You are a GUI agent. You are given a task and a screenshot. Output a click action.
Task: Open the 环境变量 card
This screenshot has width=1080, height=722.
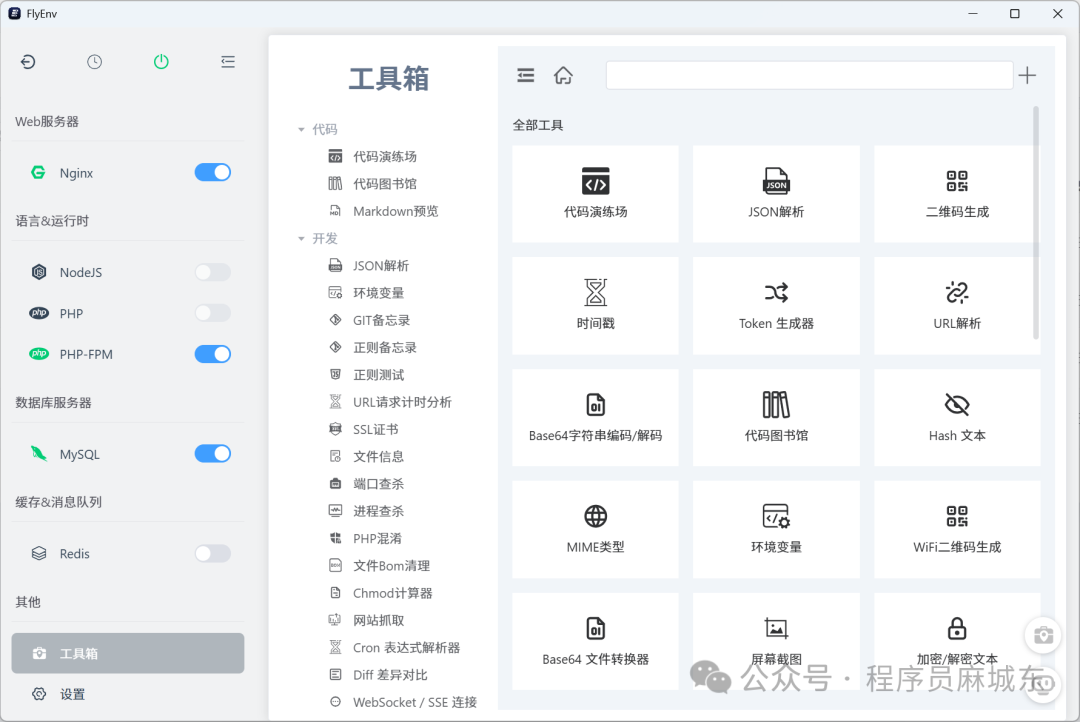[776, 529]
